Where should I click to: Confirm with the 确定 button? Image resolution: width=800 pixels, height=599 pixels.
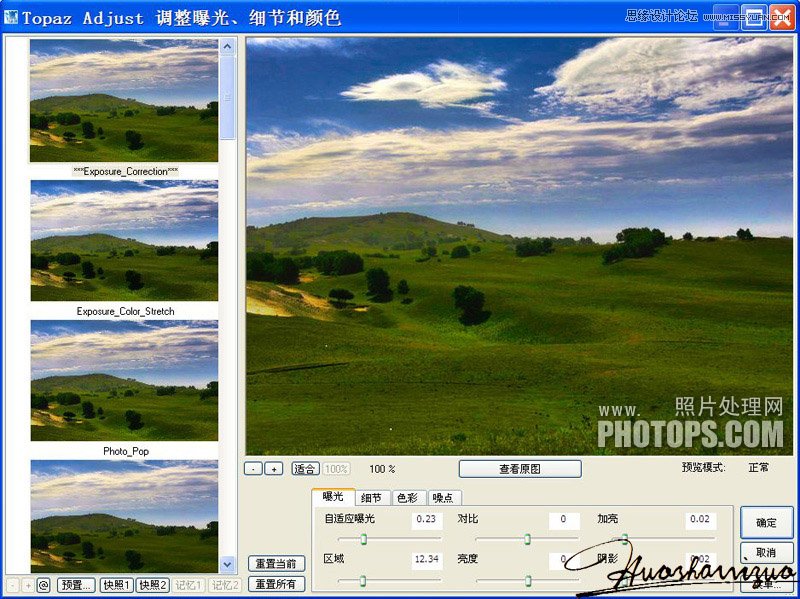click(766, 522)
